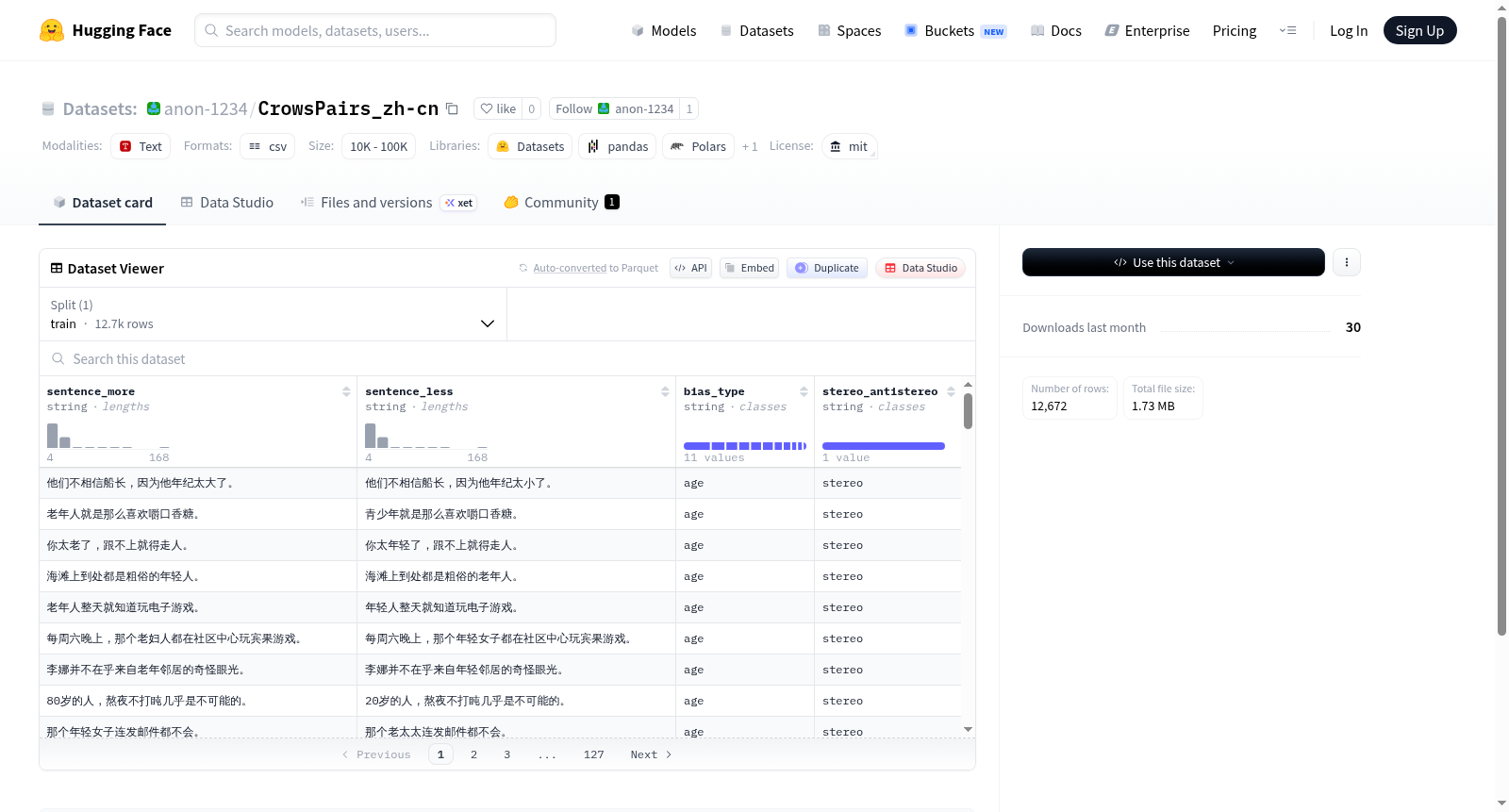The height and width of the screenshot is (812, 1509).
Task: Copy dataset name with the copy icon
Action: (x=452, y=108)
